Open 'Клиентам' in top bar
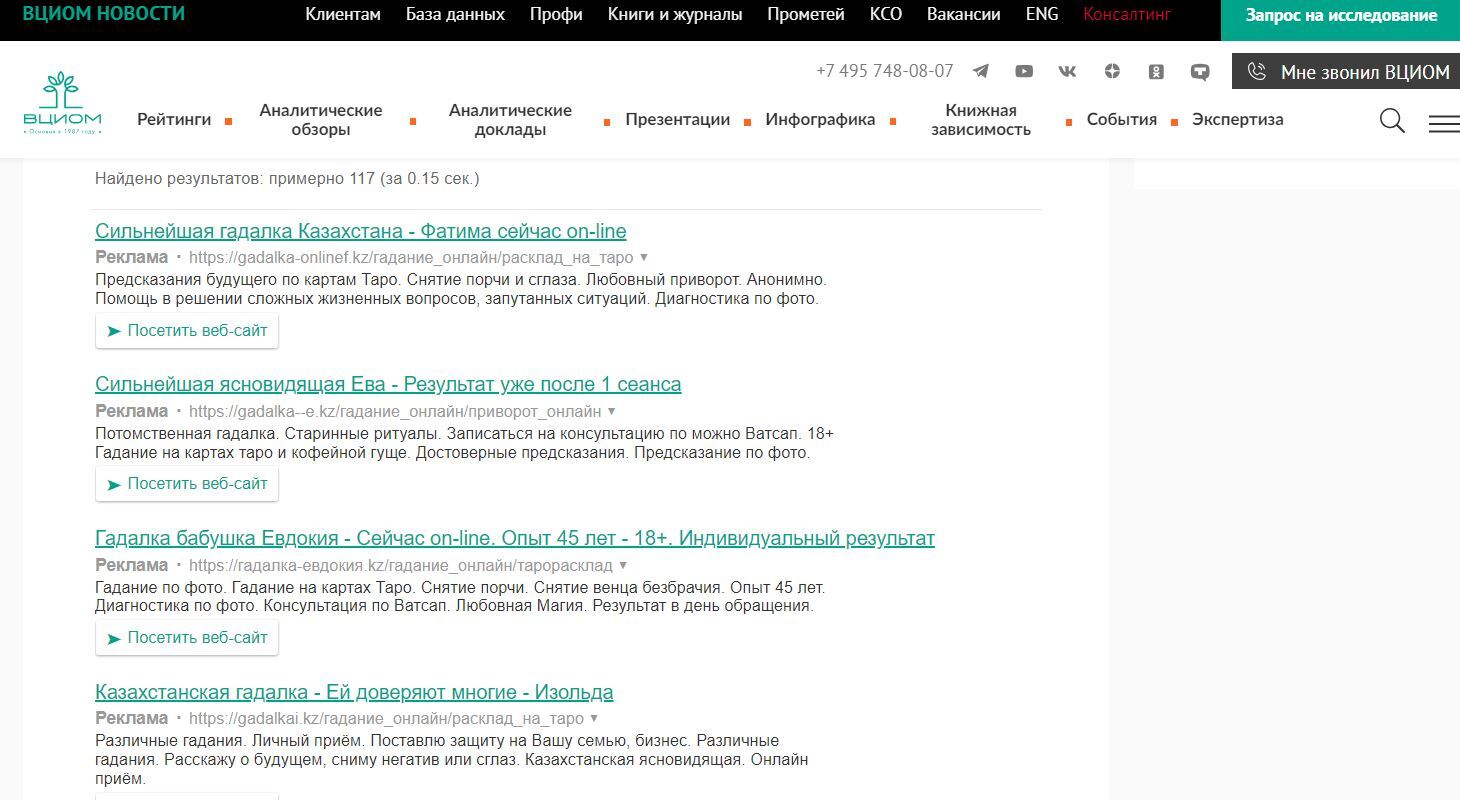Viewport: 1460px width, 800px height. (x=343, y=14)
